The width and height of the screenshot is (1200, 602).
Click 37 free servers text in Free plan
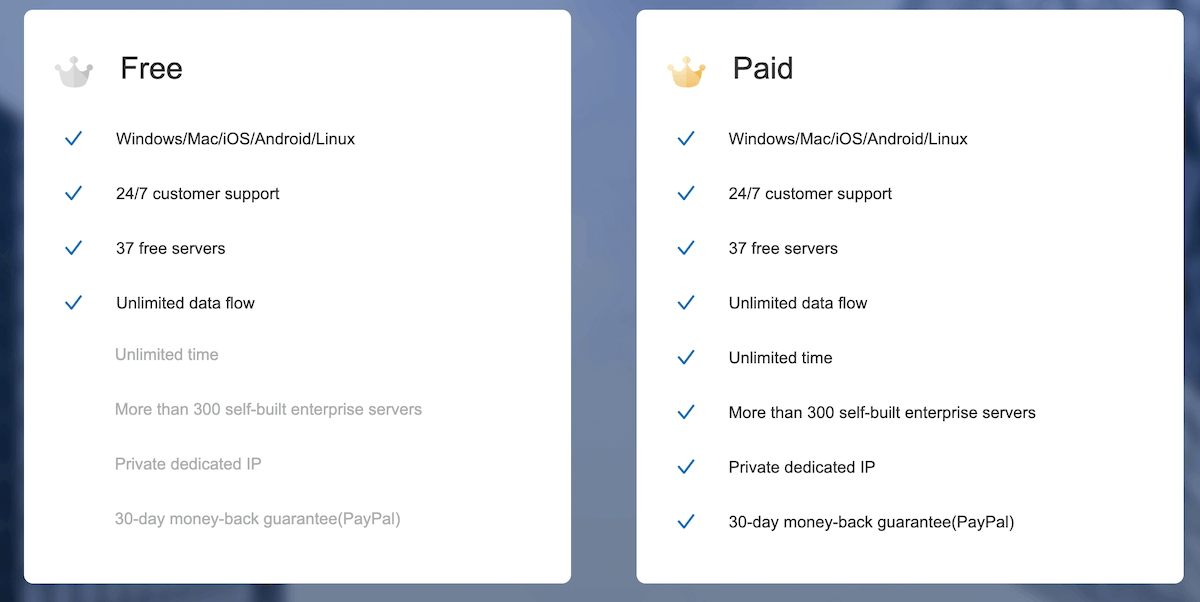171,248
